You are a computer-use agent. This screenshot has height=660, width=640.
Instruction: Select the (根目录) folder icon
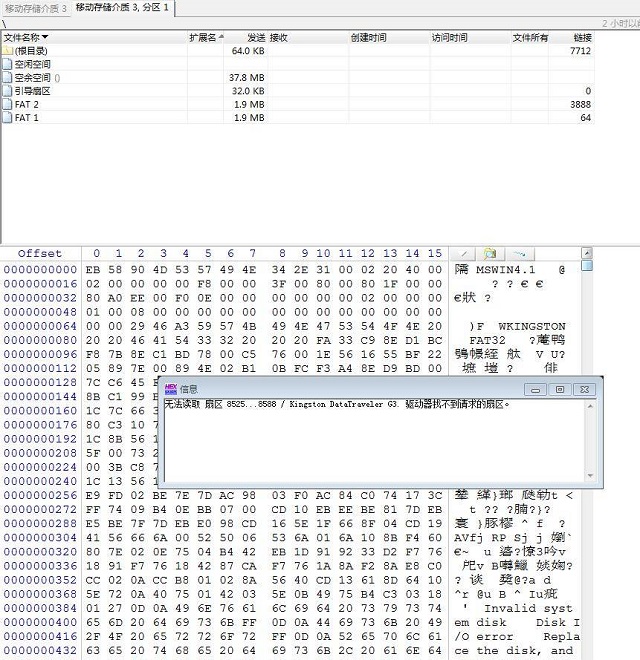coord(7,51)
